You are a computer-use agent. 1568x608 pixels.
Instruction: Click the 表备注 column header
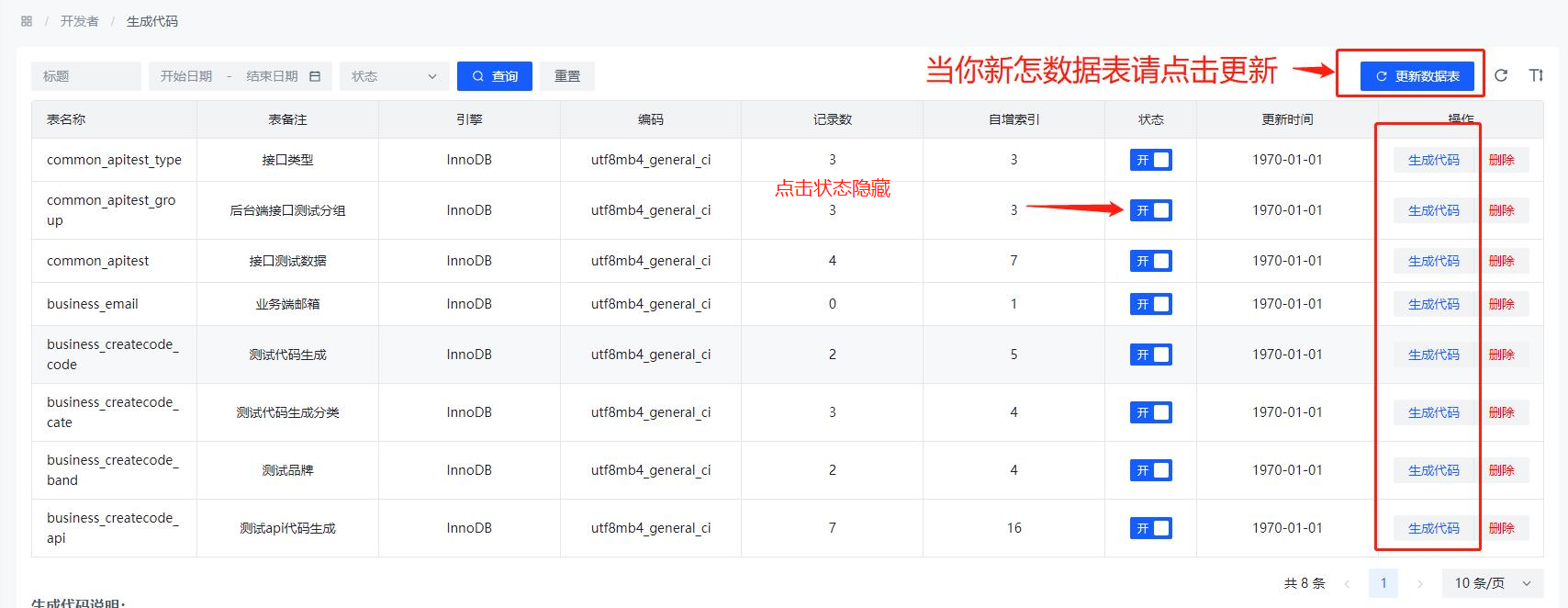(287, 119)
